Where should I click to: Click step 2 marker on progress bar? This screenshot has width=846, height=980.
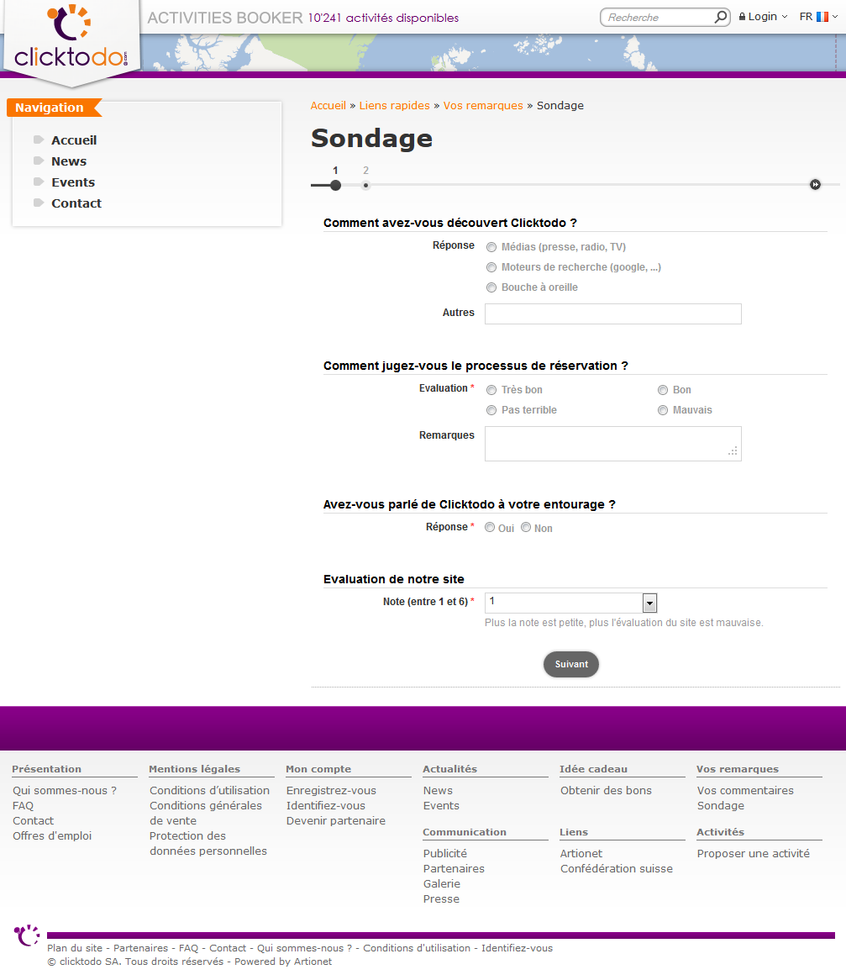[366, 185]
